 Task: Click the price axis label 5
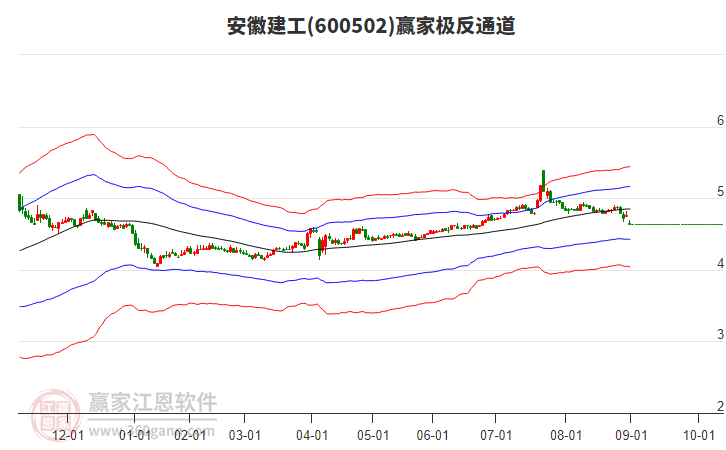point(720,192)
